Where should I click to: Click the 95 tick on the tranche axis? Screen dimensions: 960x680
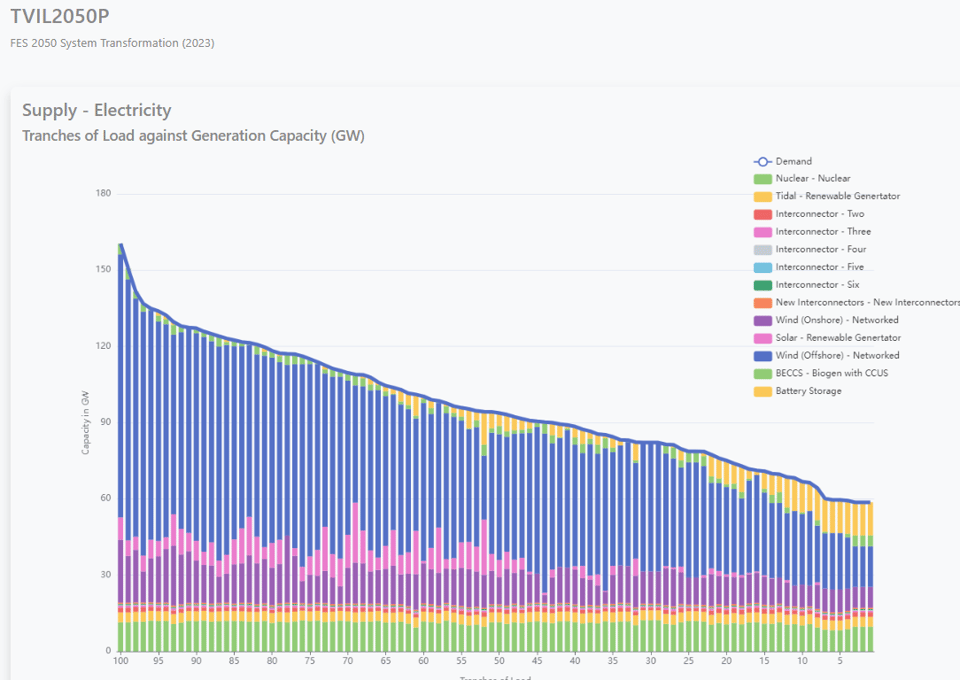point(159,661)
